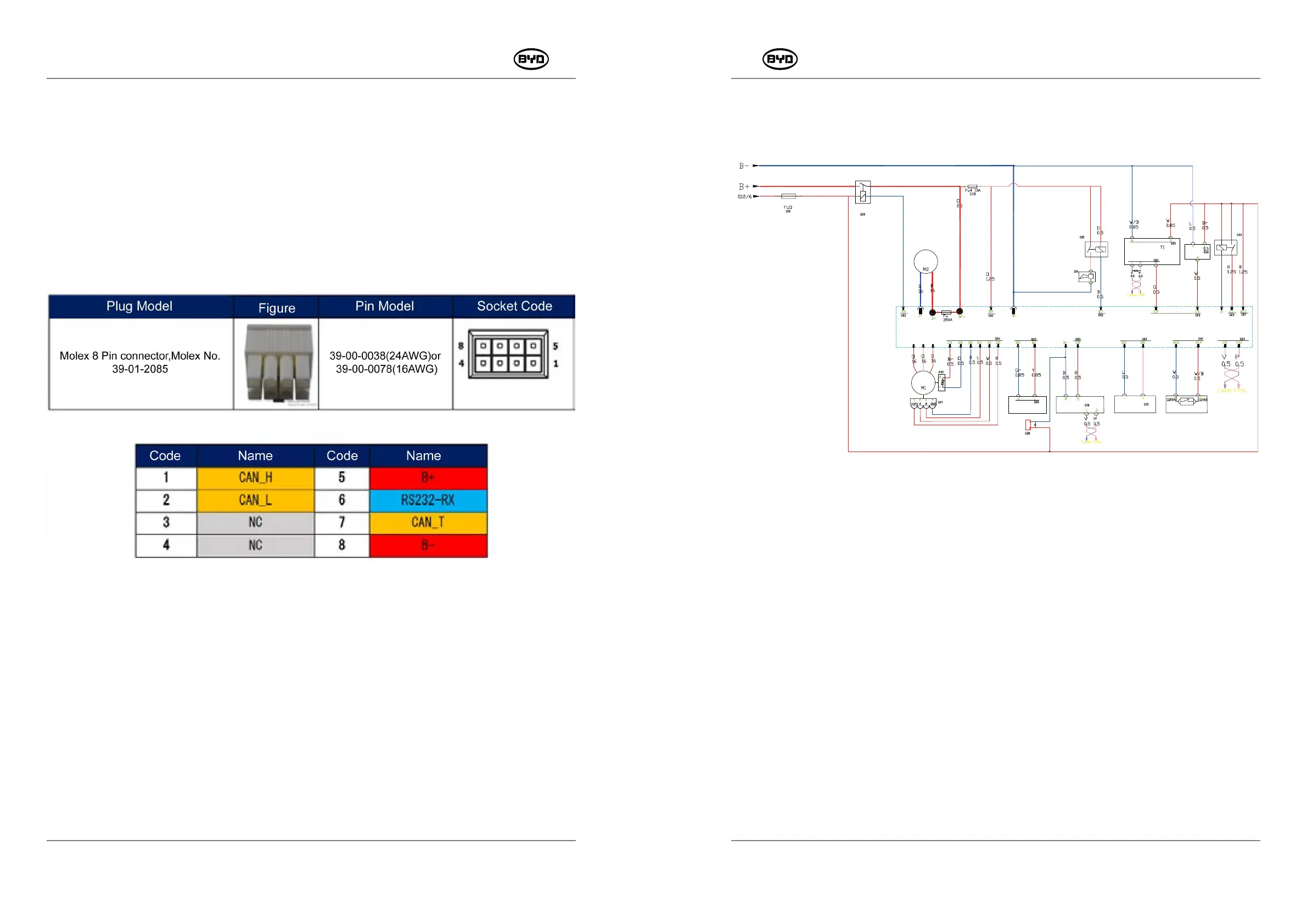Click the M2 motor symbol in diagram
Viewport: 1307px width, 924px height.
tap(925, 262)
